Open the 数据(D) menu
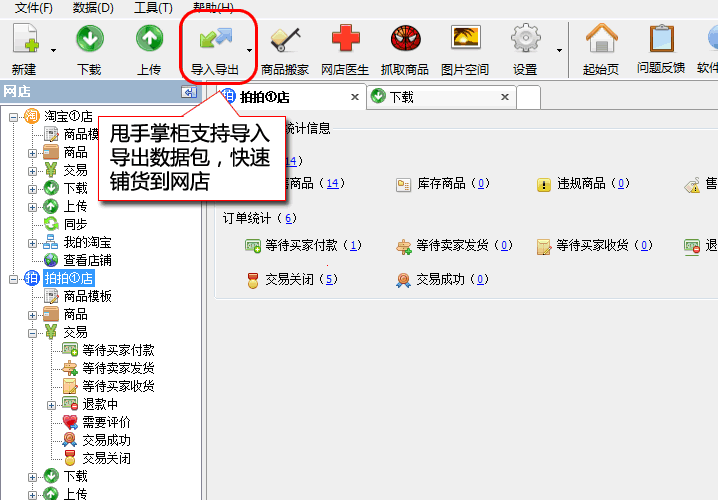This screenshot has width=718, height=500. [93, 8]
